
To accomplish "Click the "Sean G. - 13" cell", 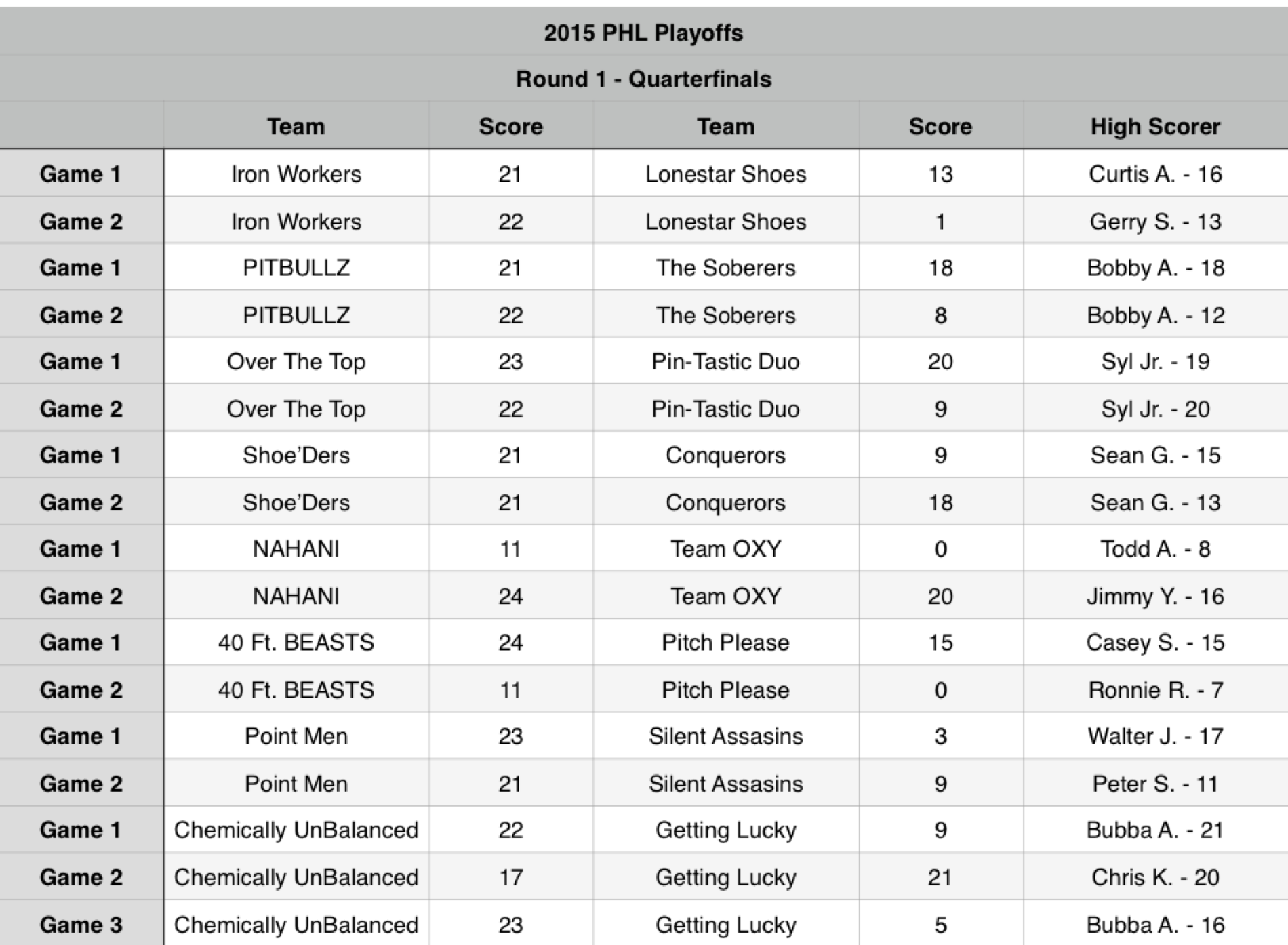I will (1155, 502).
